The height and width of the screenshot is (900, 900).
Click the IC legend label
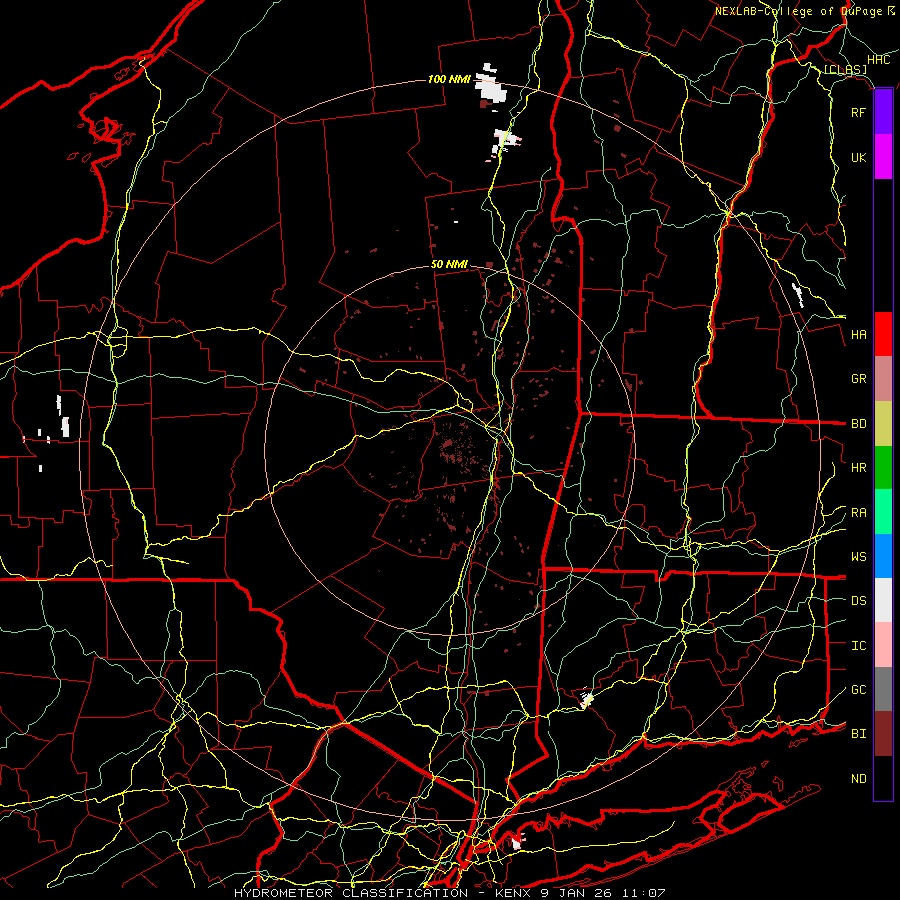tap(858, 646)
